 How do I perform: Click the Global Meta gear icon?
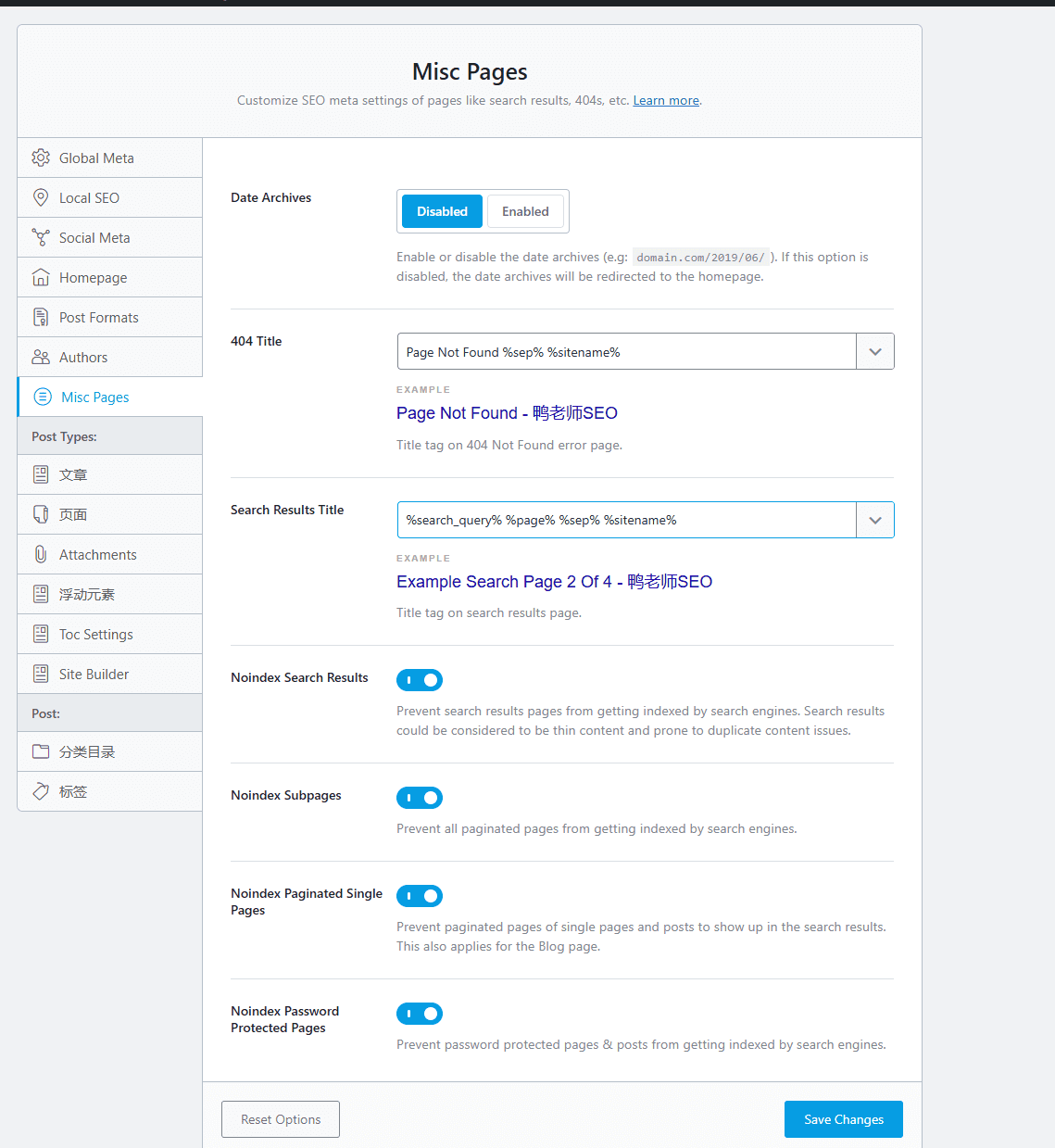[41, 158]
